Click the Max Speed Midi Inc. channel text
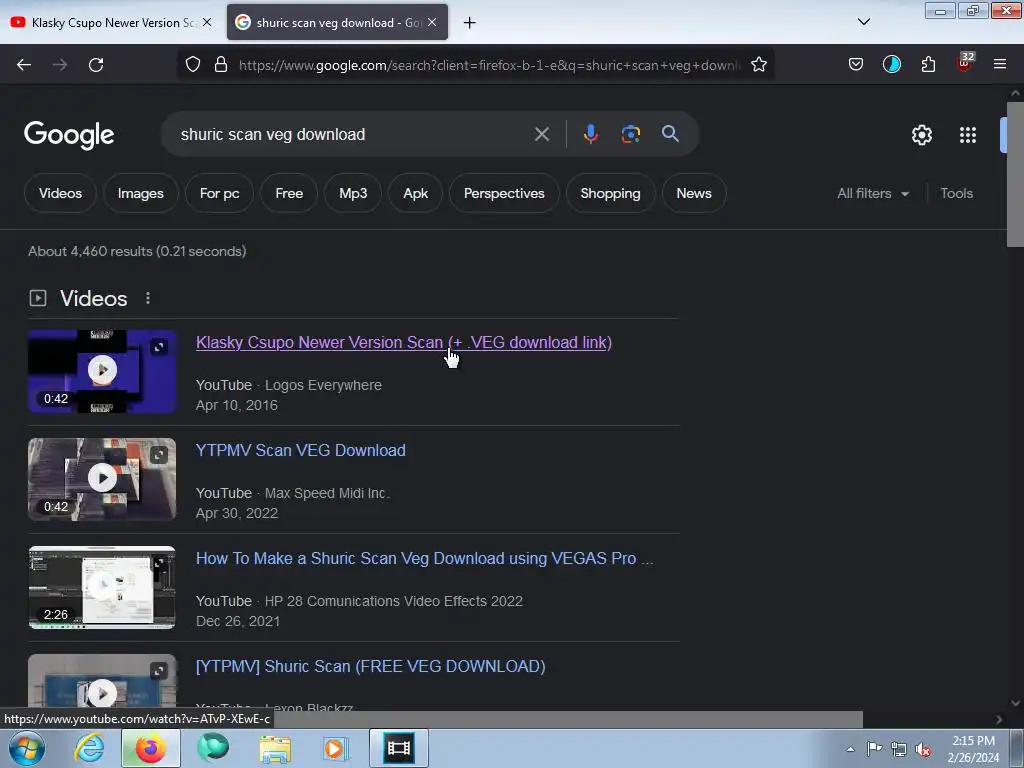The image size is (1024, 768). click(327, 493)
